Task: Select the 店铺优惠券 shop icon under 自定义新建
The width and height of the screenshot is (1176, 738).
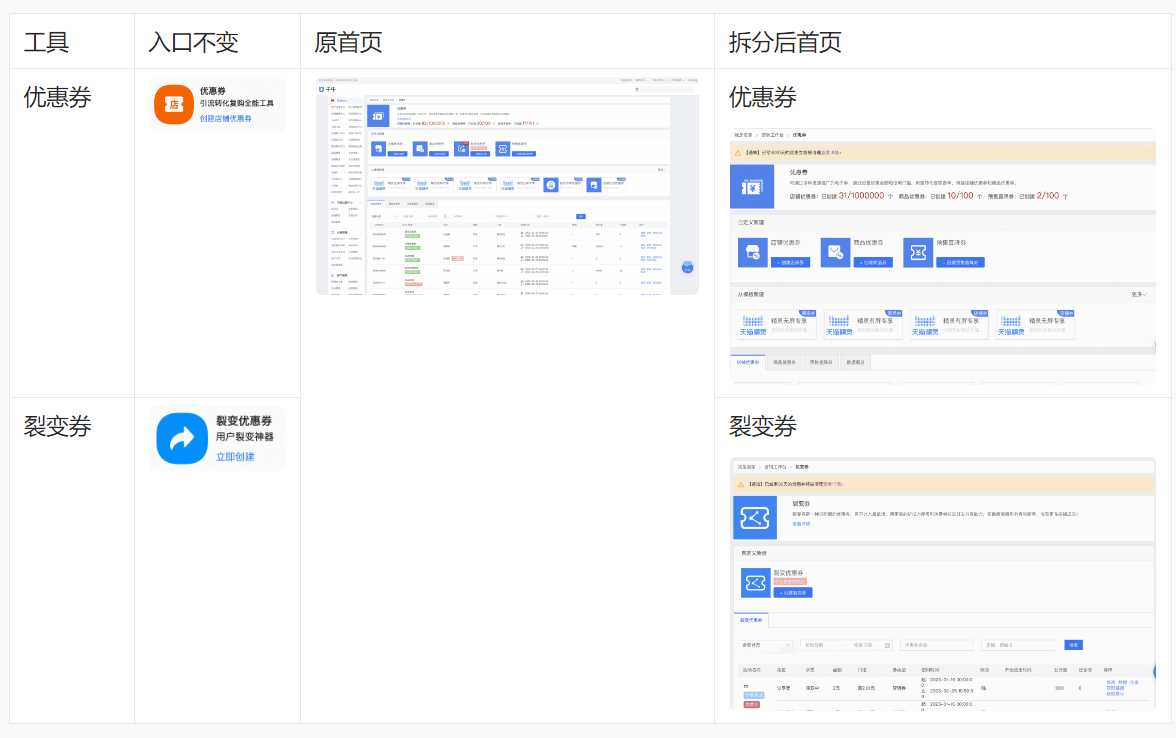Action: (752, 250)
